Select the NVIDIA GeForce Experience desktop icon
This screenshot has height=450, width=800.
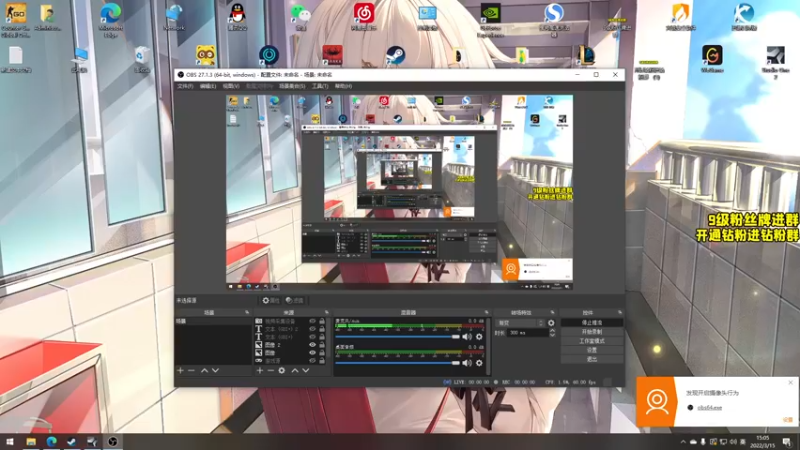(x=490, y=19)
